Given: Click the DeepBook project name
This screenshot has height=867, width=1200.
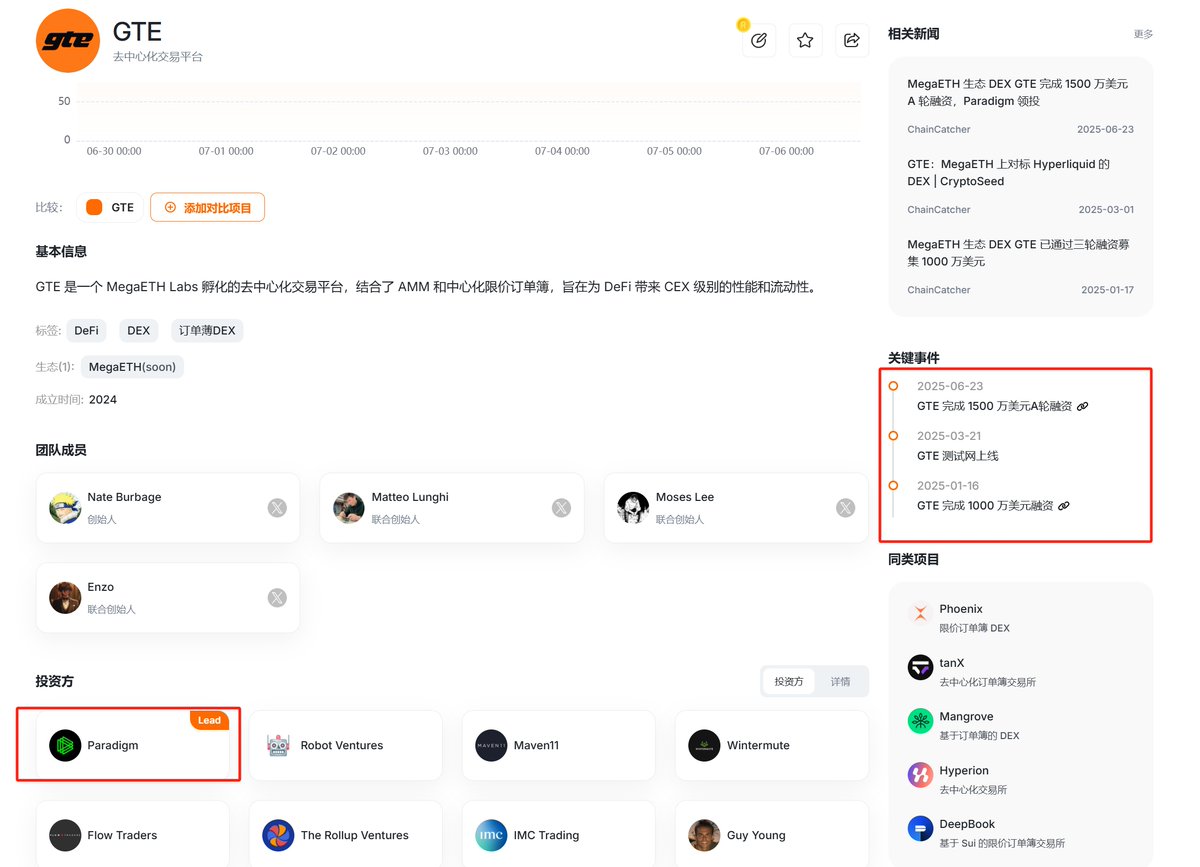Looking at the screenshot, I should pyautogui.click(x=967, y=824).
